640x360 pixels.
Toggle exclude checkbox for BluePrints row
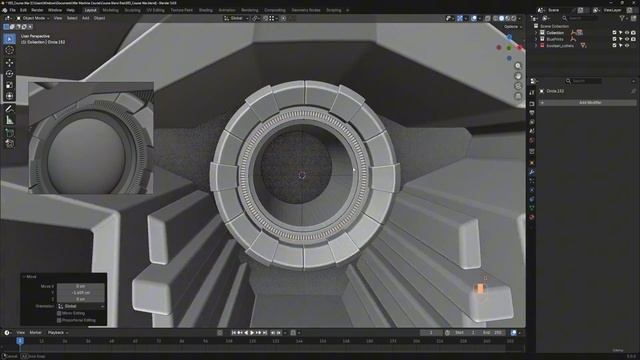(614, 39)
